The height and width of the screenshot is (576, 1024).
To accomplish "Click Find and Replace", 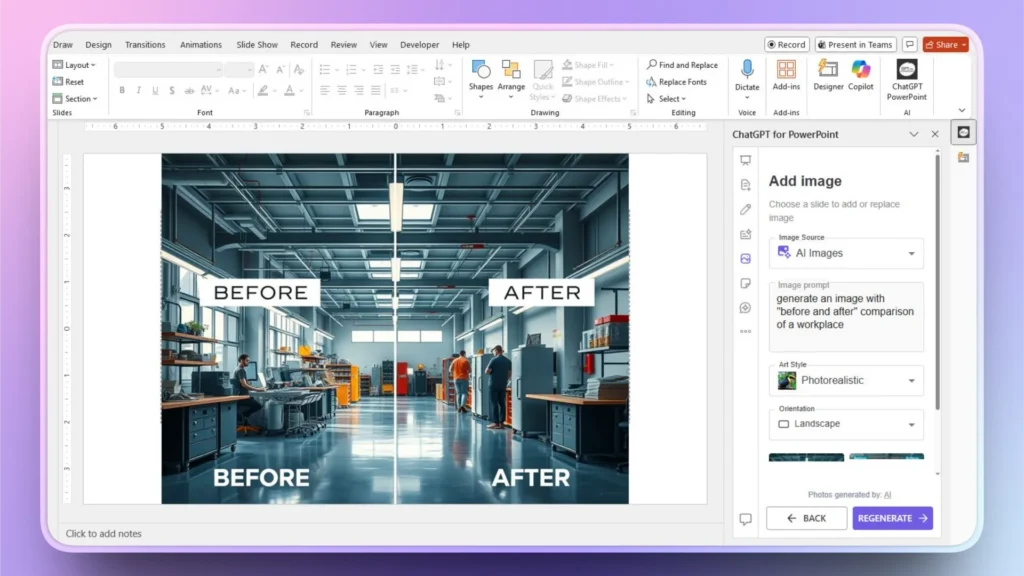I will [x=681, y=64].
